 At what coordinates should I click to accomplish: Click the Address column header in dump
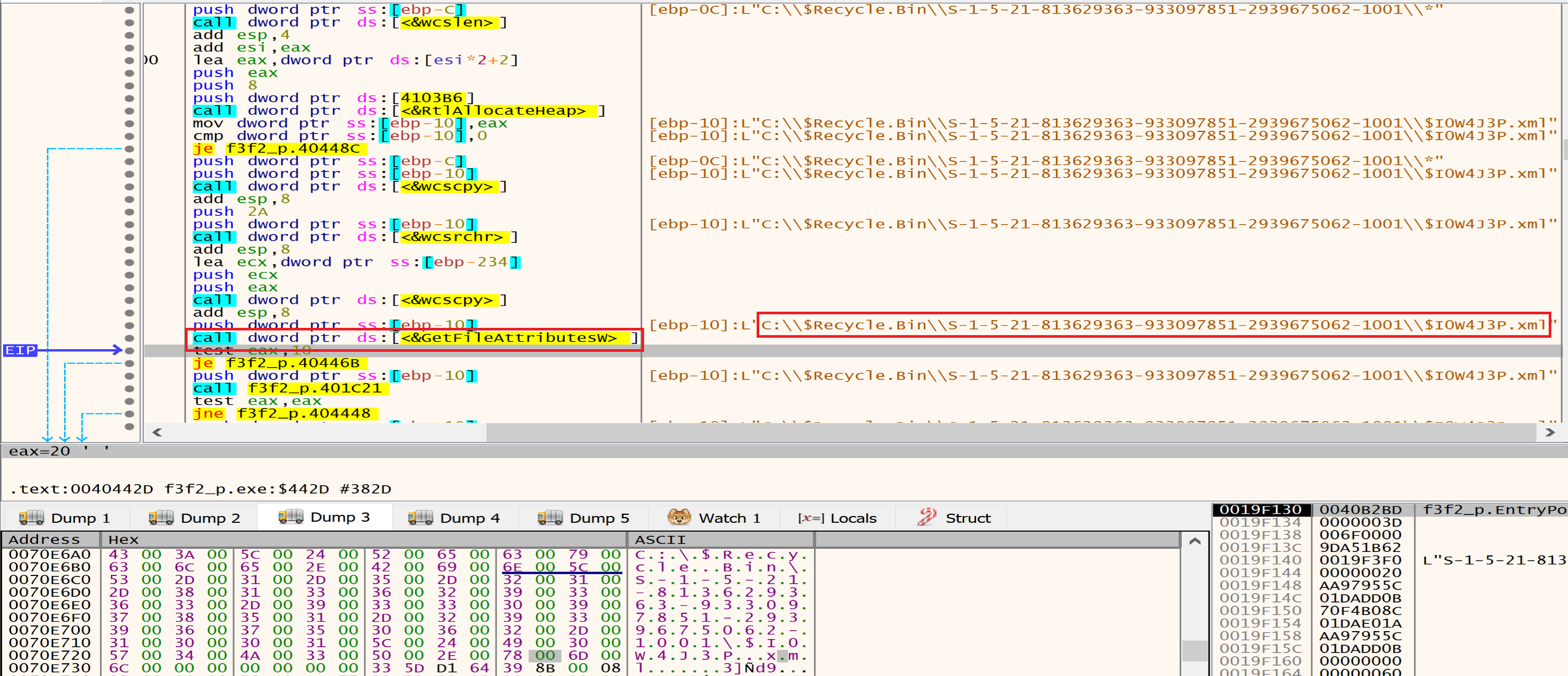[x=44, y=539]
